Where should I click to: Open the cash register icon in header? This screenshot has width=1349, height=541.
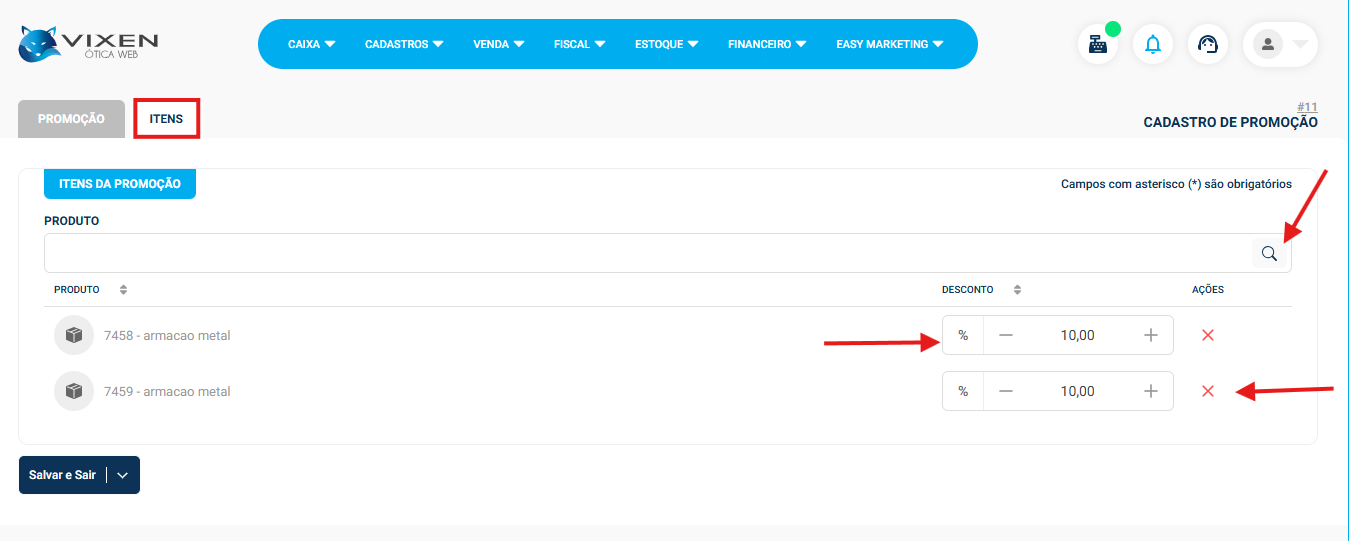[x=1098, y=44]
